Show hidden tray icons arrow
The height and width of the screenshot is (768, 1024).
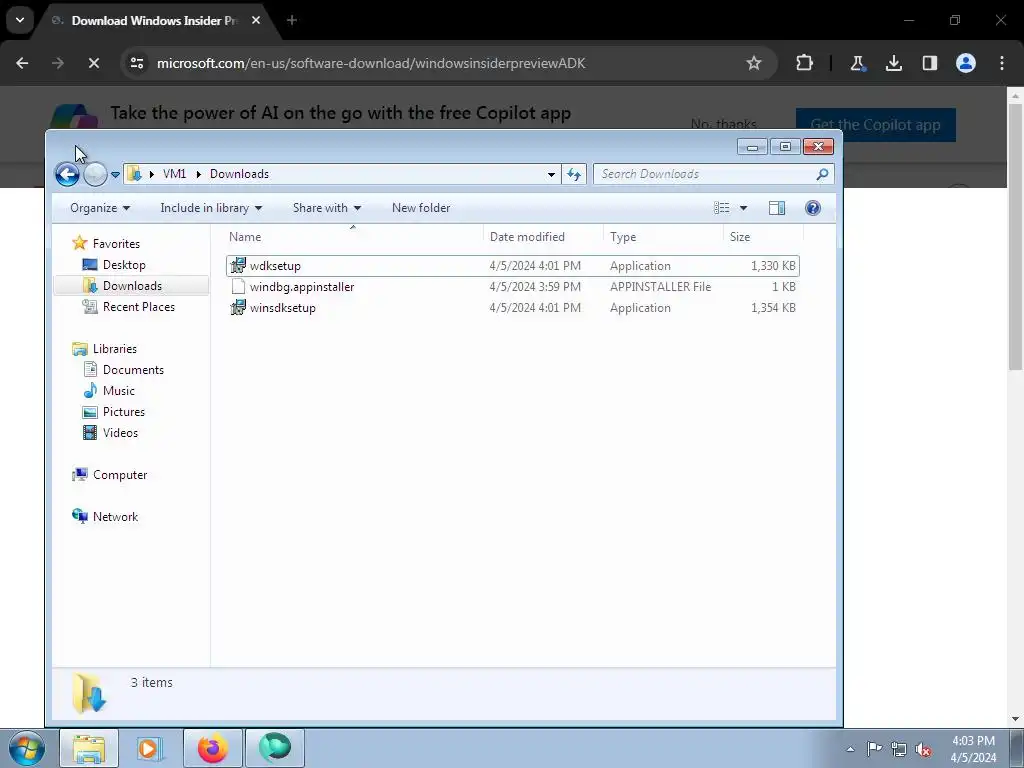pos(850,749)
